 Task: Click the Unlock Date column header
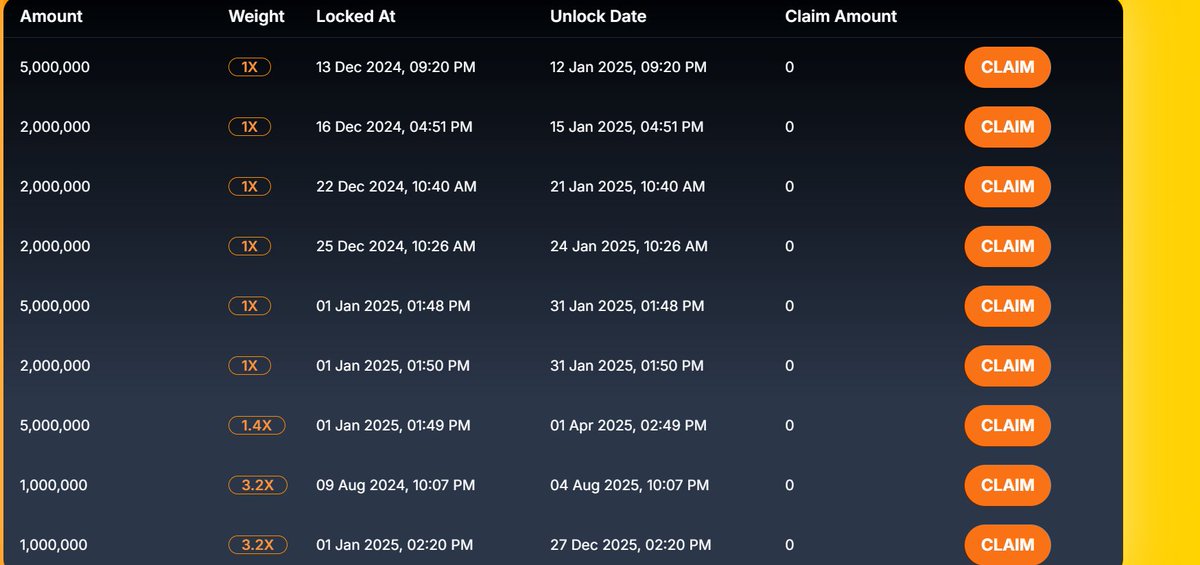point(598,16)
